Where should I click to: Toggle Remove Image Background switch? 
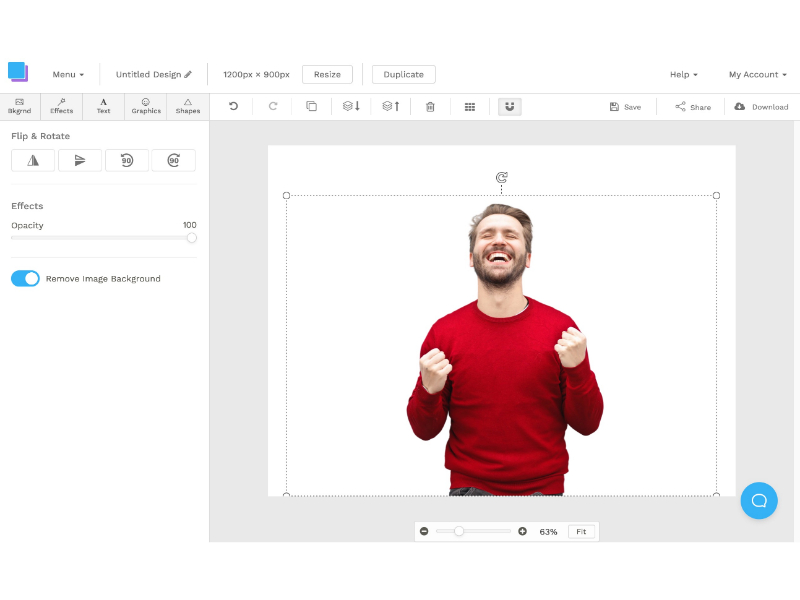pyautogui.click(x=25, y=278)
